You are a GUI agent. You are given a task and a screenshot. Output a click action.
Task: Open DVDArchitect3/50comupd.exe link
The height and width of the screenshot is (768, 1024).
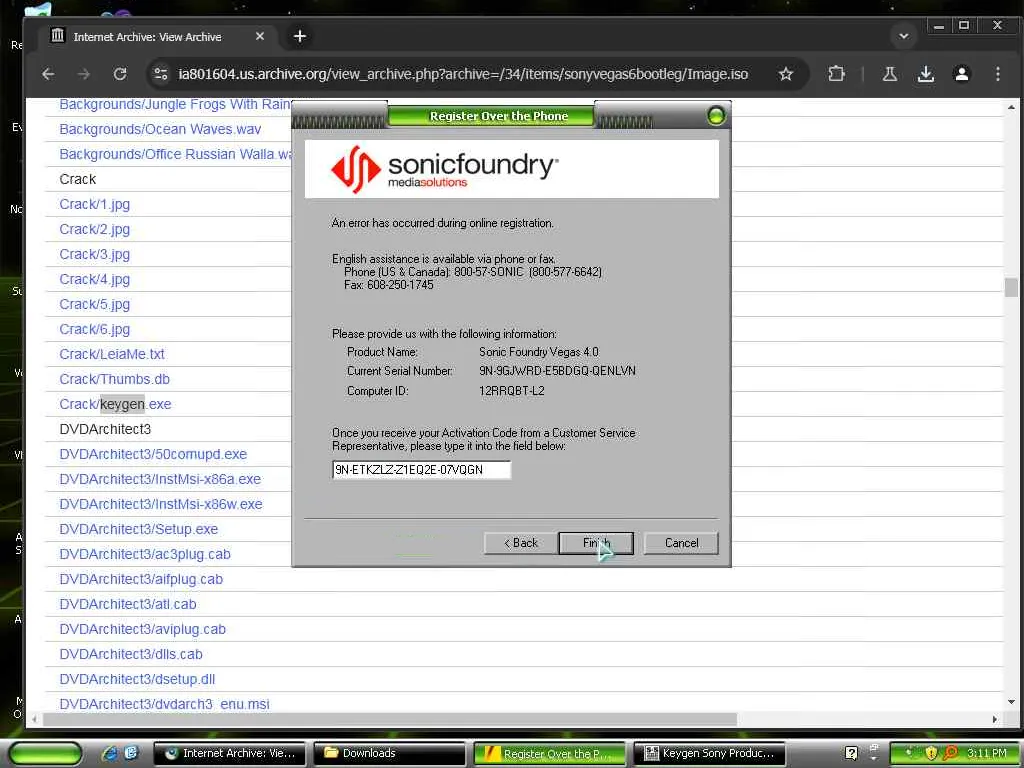(x=153, y=455)
